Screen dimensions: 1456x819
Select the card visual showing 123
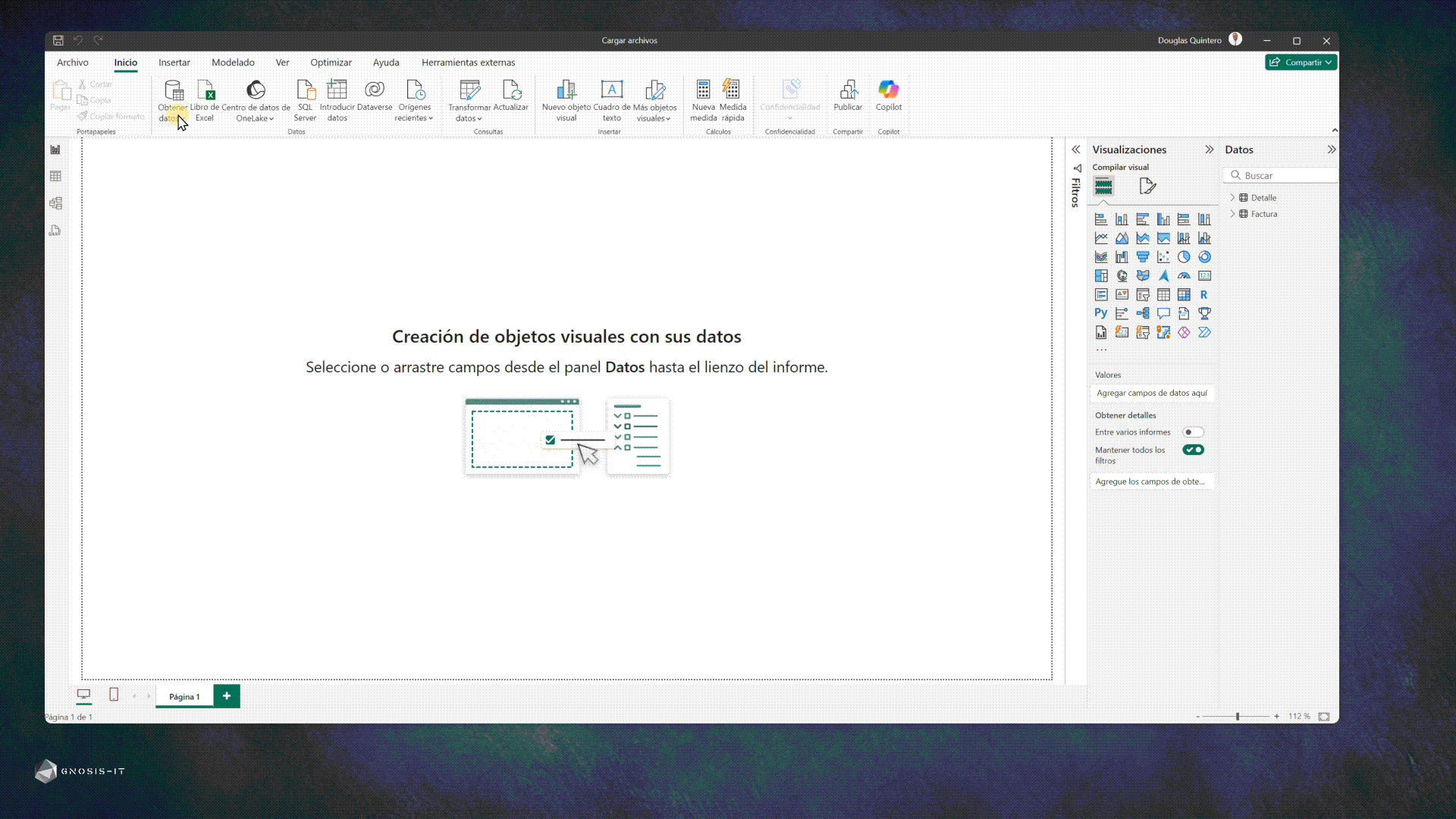(x=1204, y=276)
